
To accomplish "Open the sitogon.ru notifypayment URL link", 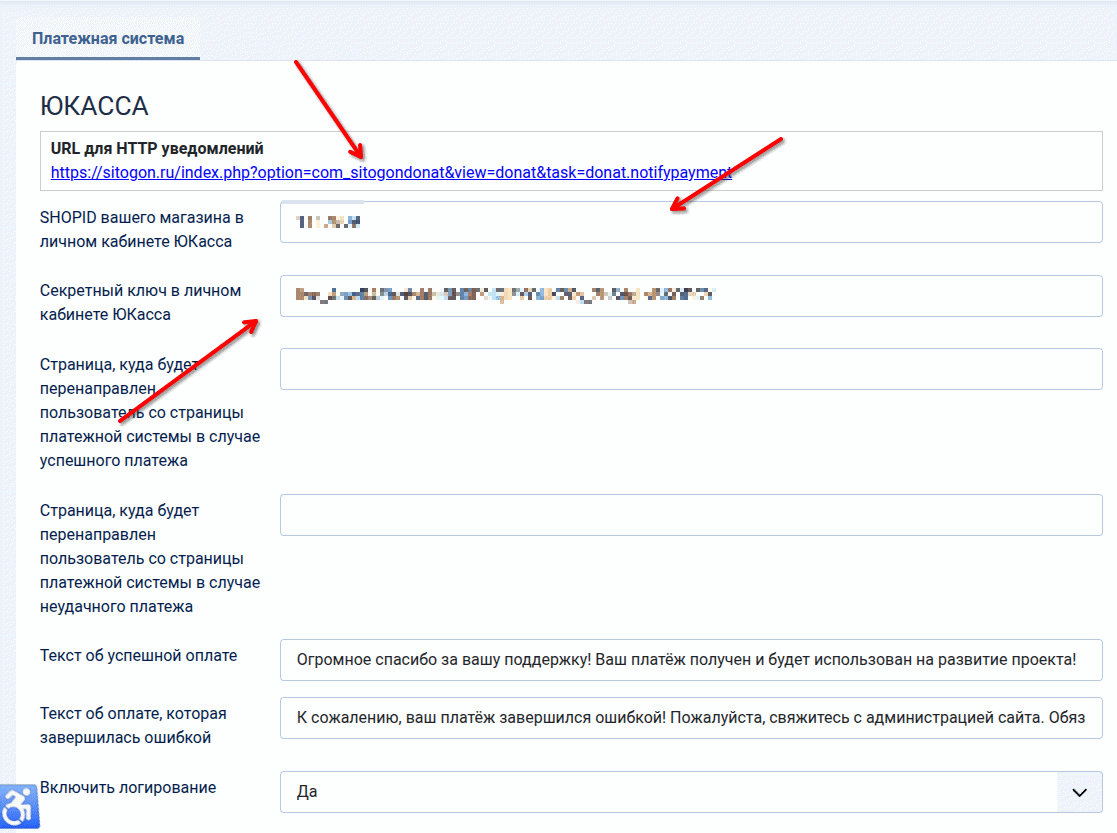I will click(x=390, y=172).
